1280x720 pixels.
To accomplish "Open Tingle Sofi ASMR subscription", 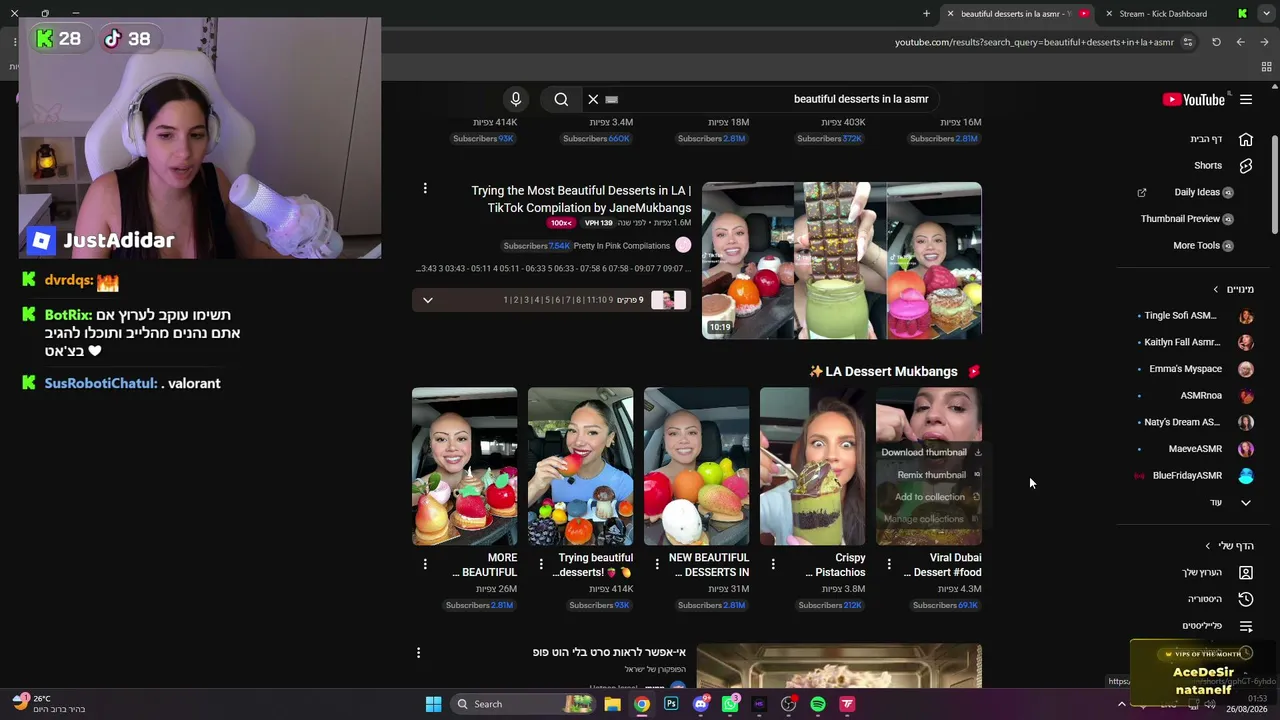I will [x=1195, y=316].
